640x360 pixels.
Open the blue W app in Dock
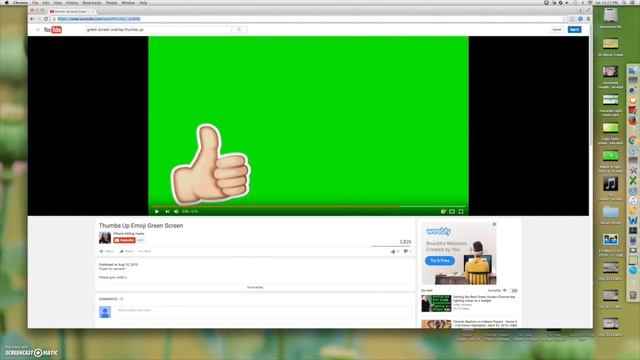pos(633,220)
